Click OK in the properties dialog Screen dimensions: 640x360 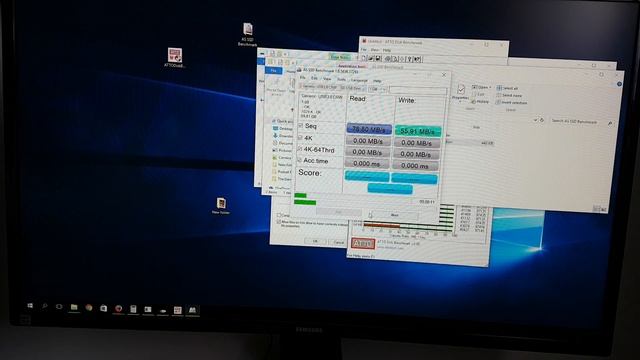point(315,241)
